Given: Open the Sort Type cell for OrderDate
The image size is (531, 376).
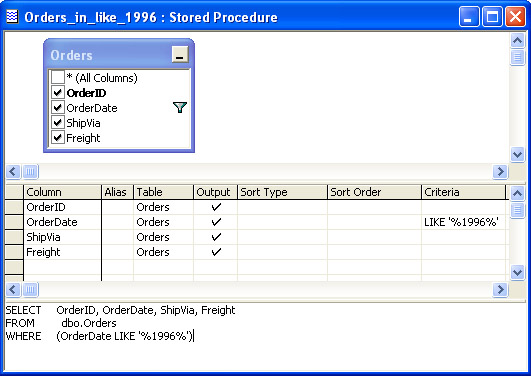Looking at the screenshot, I should pyautogui.click(x=282, y=222).
